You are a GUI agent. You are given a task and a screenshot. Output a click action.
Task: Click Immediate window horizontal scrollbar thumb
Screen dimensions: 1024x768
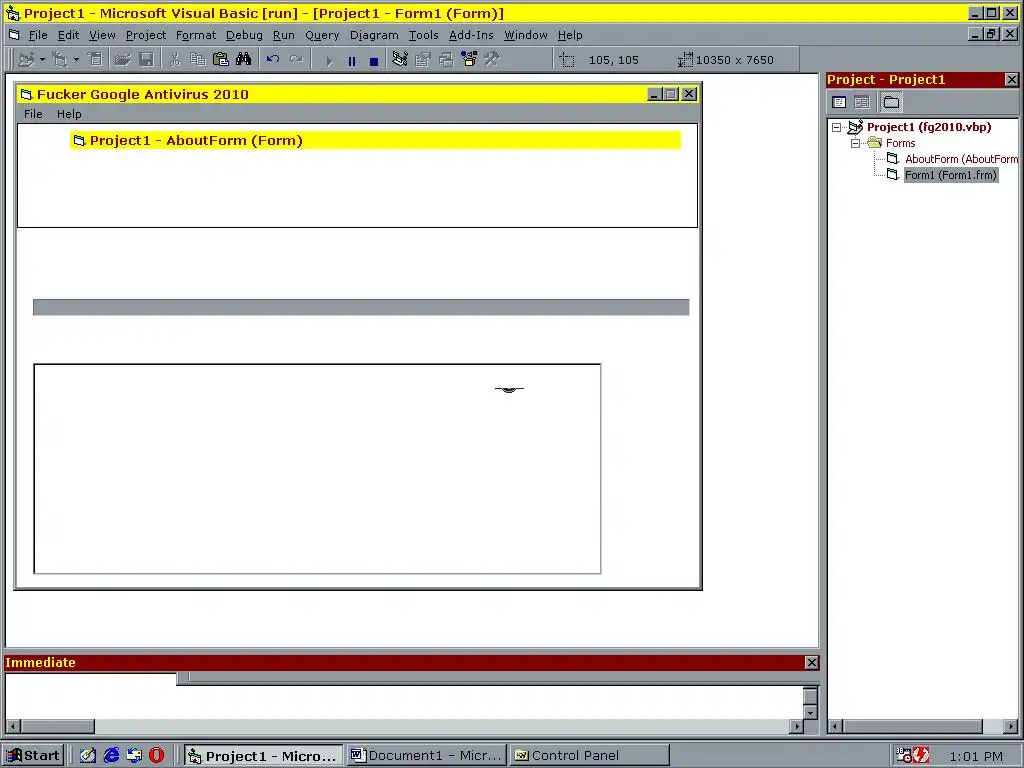click(x=58, y=726)
